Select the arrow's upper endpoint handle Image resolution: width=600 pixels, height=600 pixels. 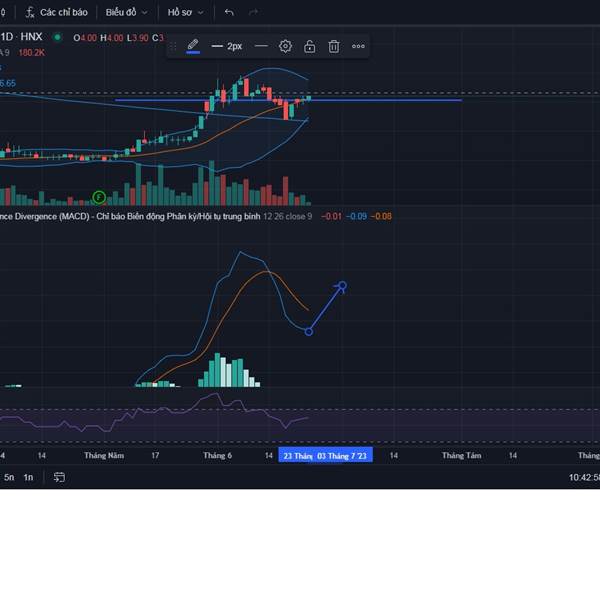[x=342, y=285]
